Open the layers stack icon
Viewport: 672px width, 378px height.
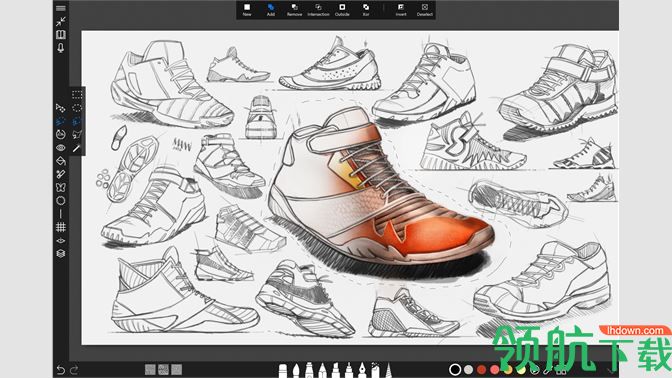click(60, 253)
